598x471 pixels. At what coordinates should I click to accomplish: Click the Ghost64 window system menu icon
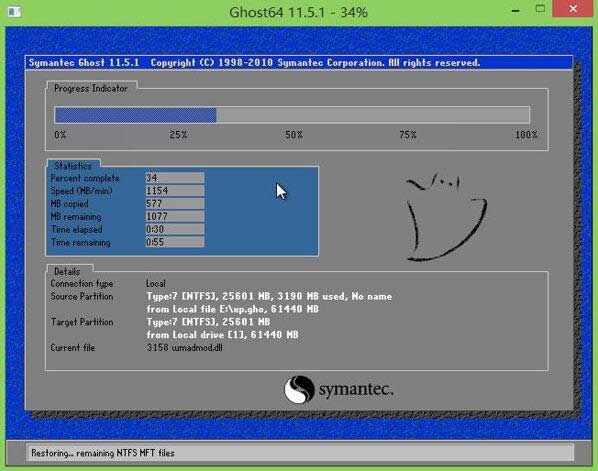click(x=14, y=11)
